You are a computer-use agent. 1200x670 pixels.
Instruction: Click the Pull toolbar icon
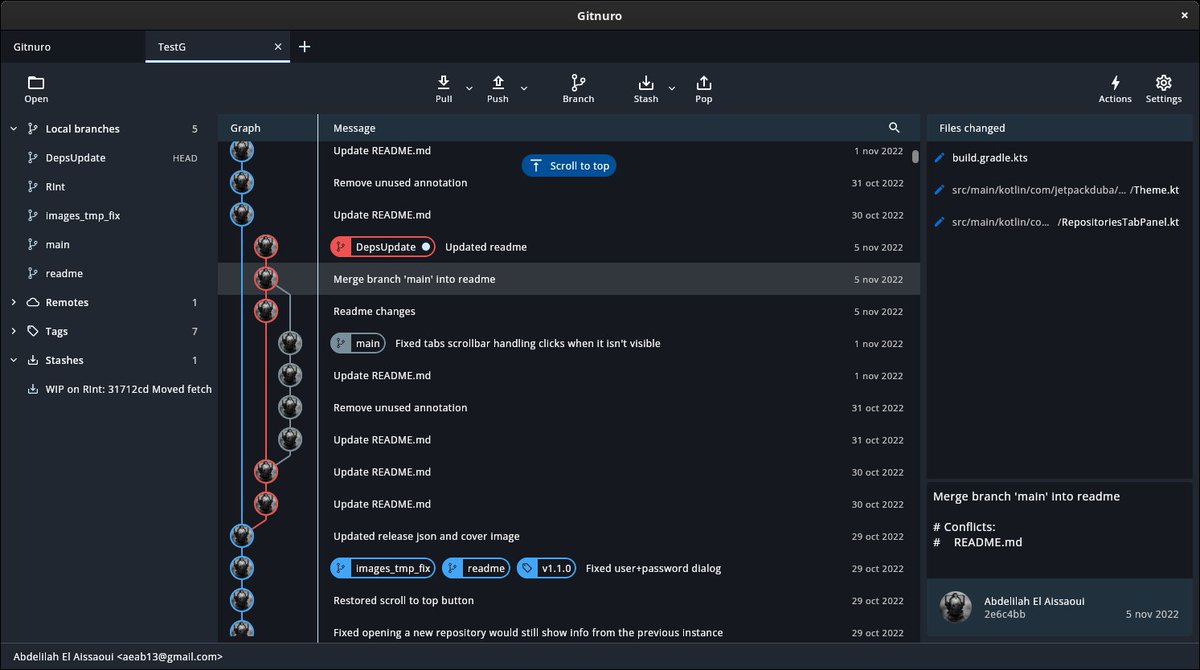pos(443,83)
